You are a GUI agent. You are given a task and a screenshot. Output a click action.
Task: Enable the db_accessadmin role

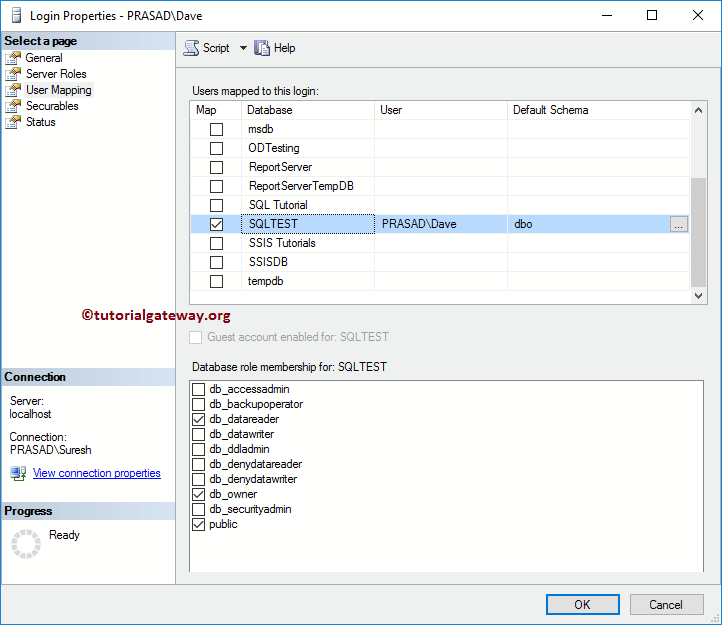coord(198,389)
